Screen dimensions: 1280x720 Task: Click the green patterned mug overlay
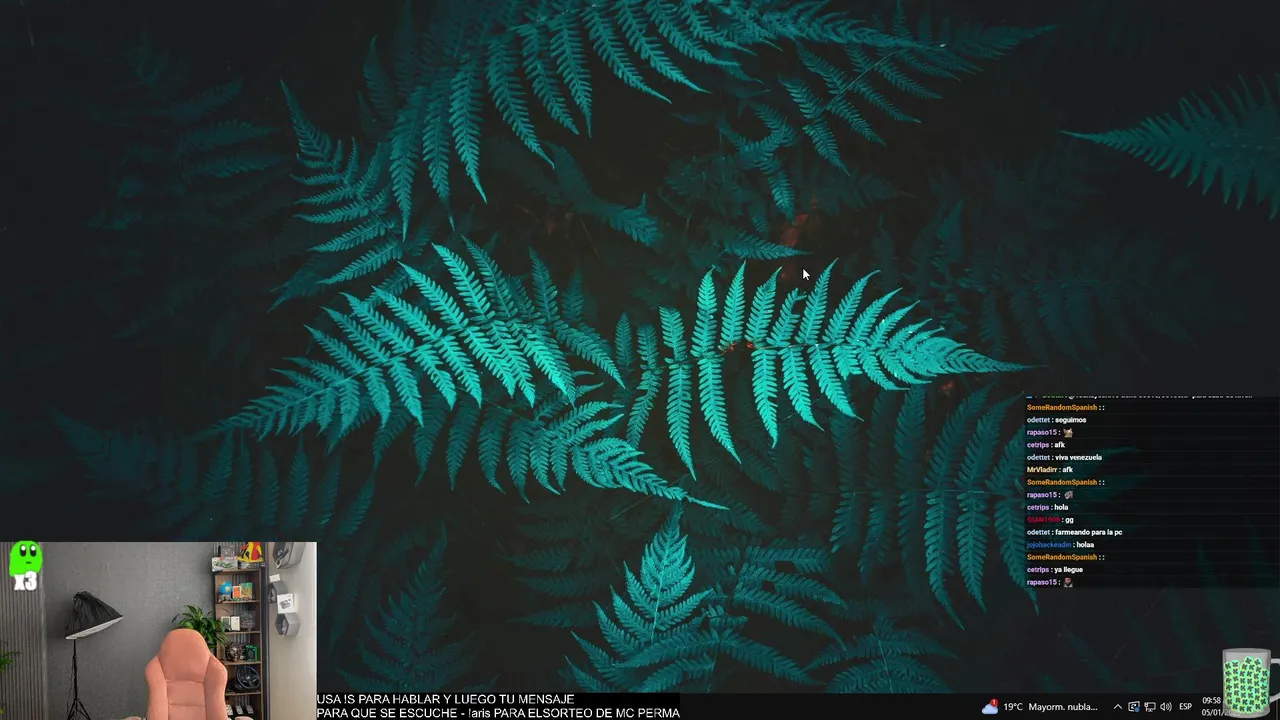pyautogui.click(x=1249, y=684)
